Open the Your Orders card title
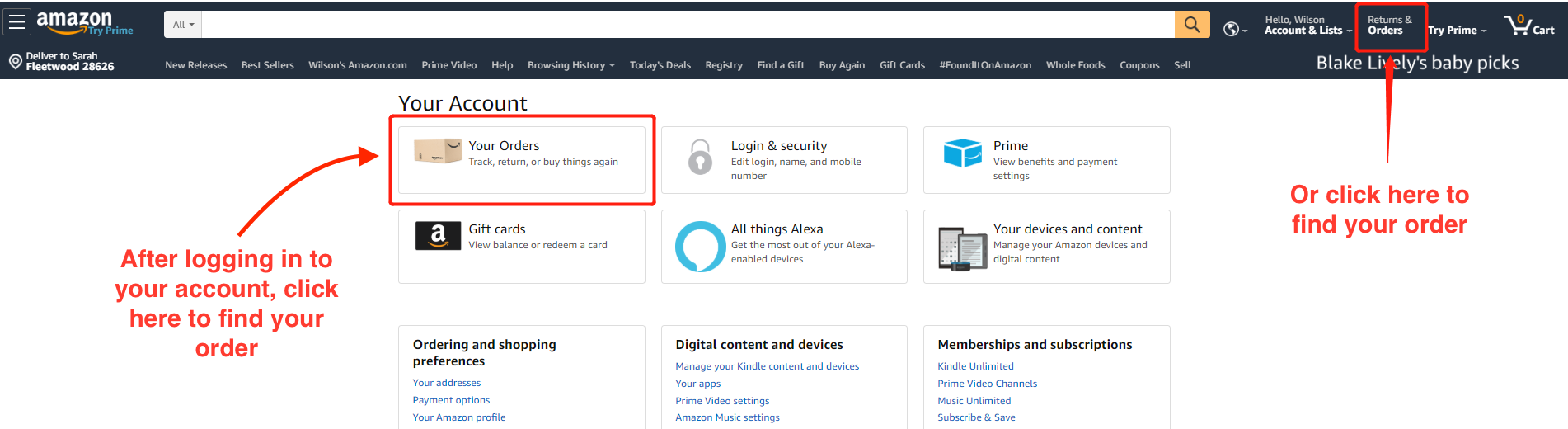Viewport: 1568px width, 429px height. 504,145
